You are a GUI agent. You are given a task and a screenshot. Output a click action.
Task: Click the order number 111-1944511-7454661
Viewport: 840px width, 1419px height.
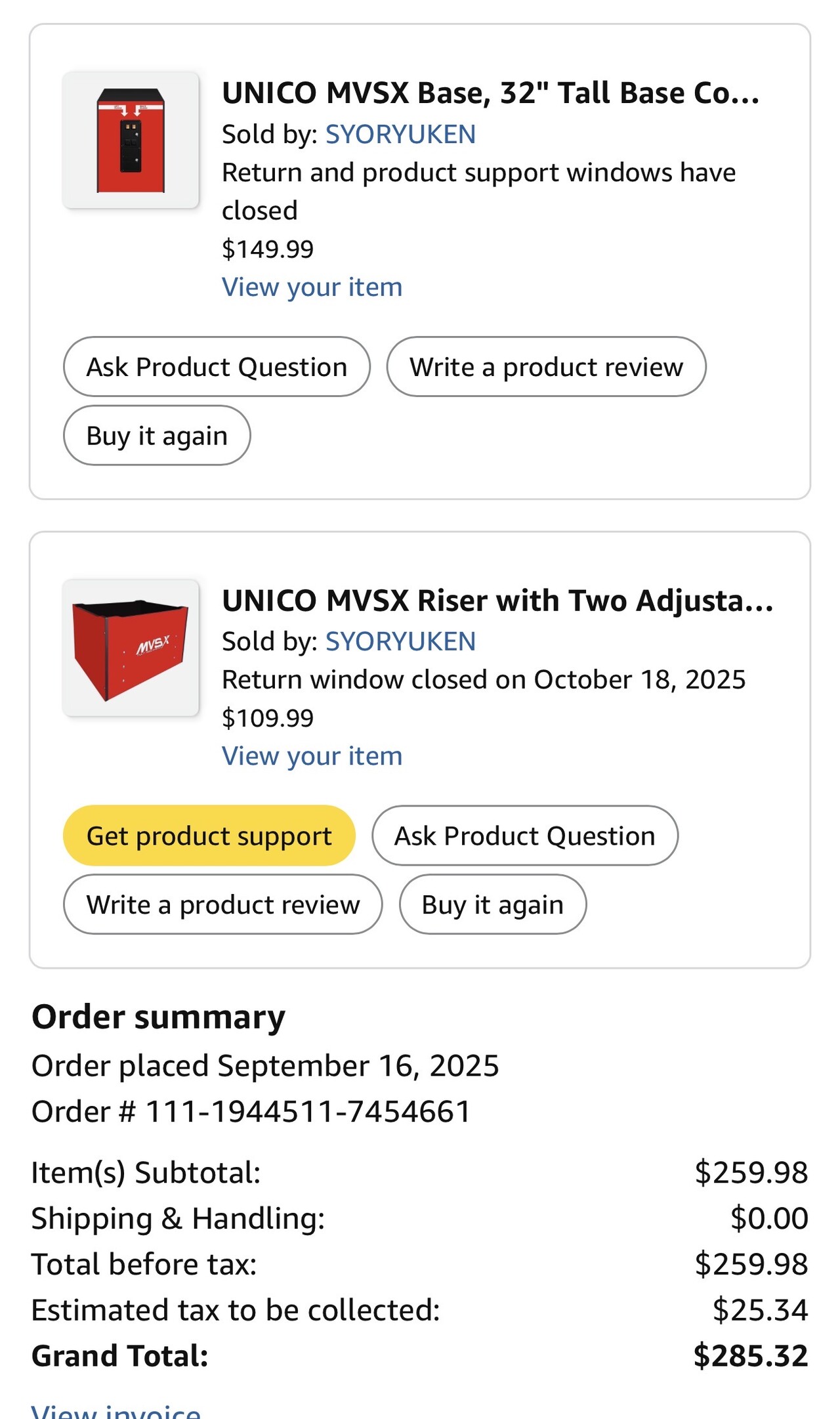click(307, 1112)
